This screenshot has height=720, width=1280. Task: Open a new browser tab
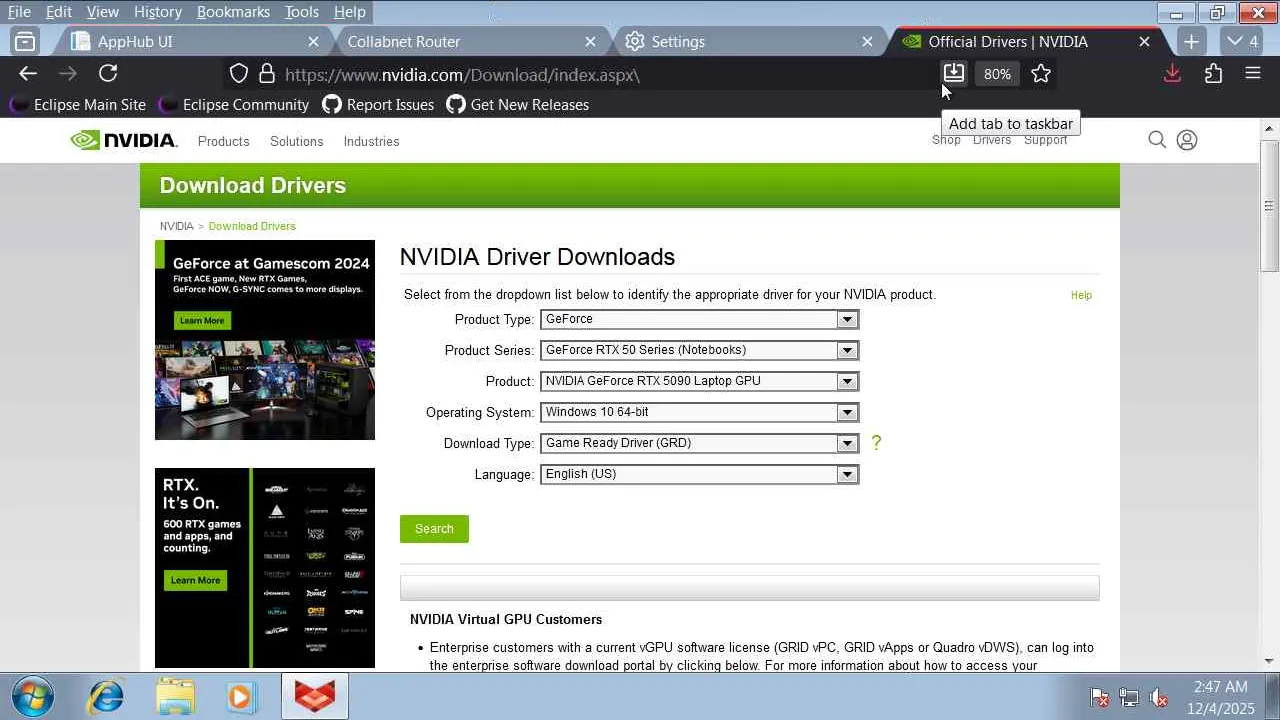click(1191, 41)
